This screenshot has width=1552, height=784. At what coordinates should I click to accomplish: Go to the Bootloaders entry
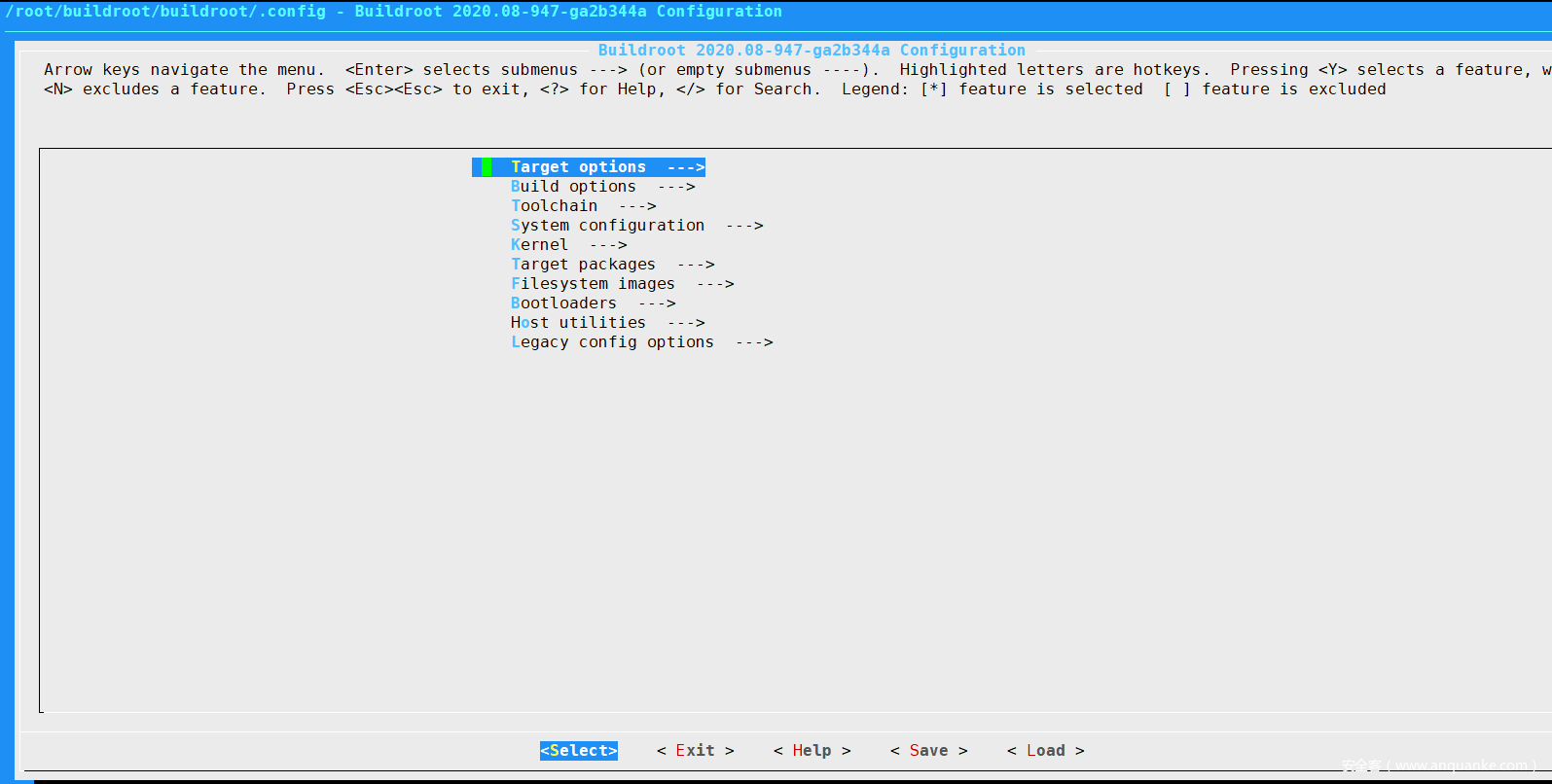563,303
